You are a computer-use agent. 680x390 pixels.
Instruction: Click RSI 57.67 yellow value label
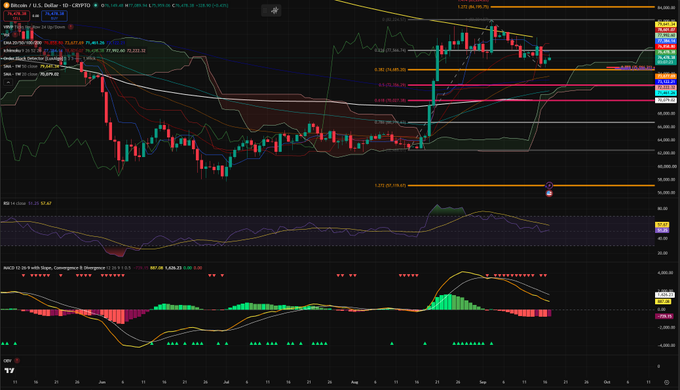663,225
